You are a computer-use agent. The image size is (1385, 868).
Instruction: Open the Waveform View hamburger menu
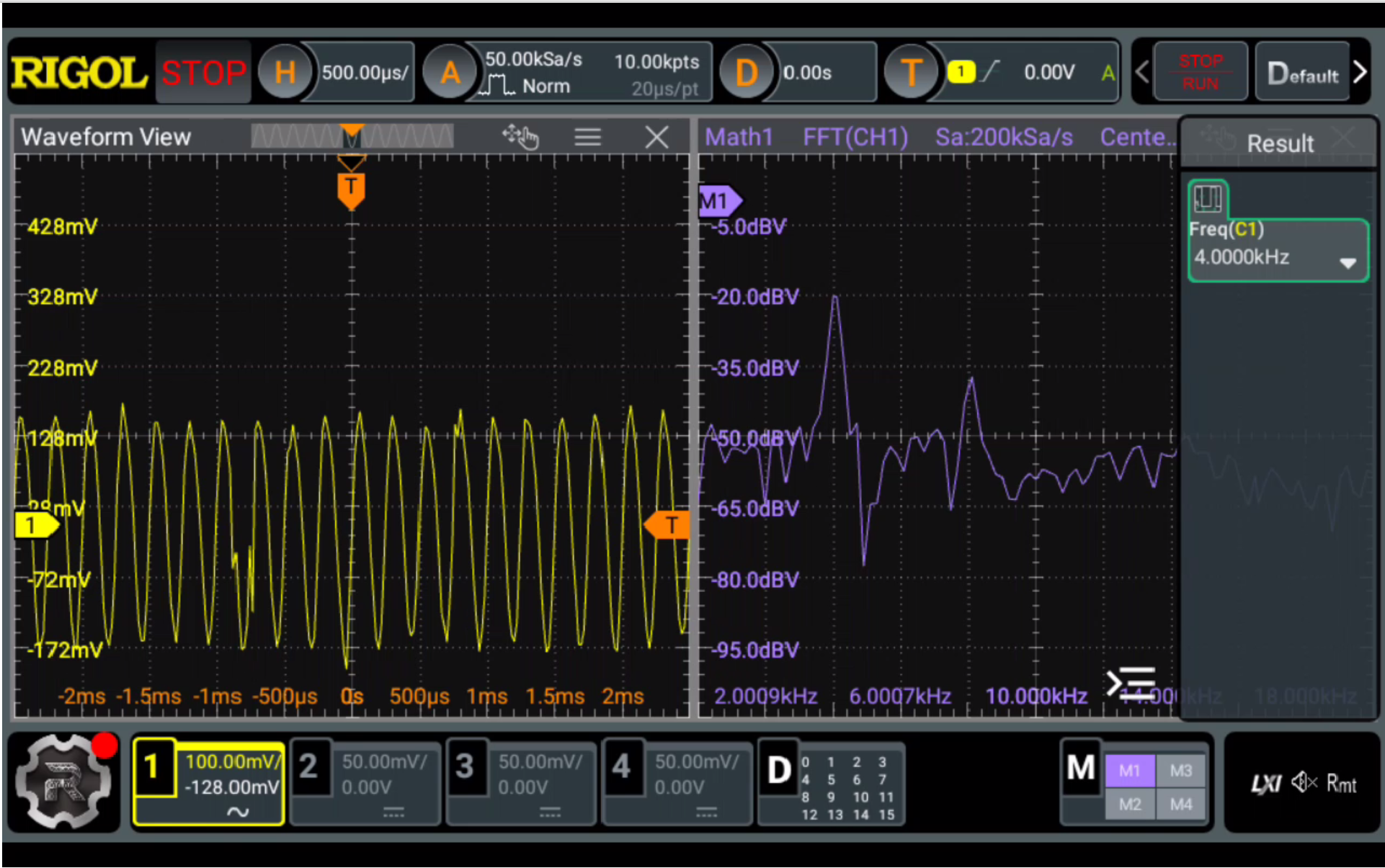pos(587,137)
